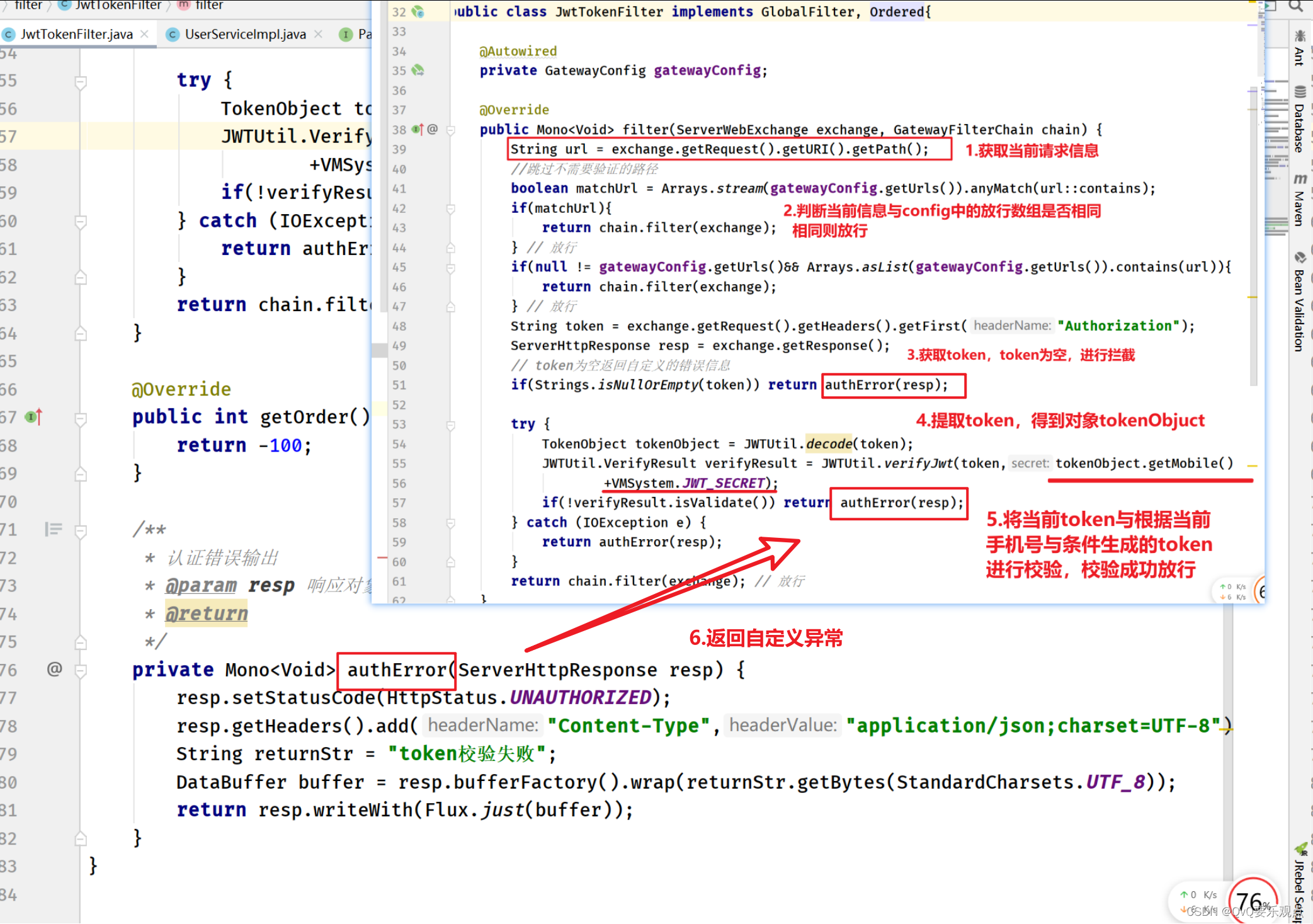Viewport: 1313px width, 924px height.
Task: Open the Maven tool window
Action: 1300,200
